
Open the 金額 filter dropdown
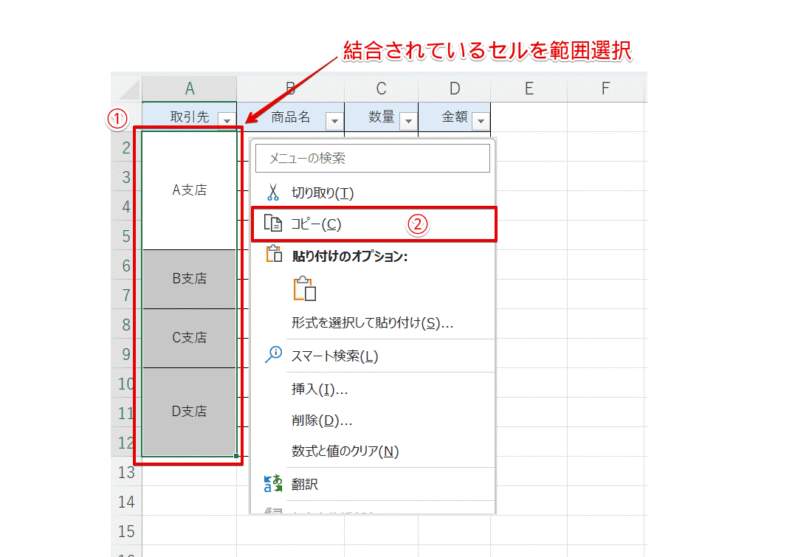481,121
